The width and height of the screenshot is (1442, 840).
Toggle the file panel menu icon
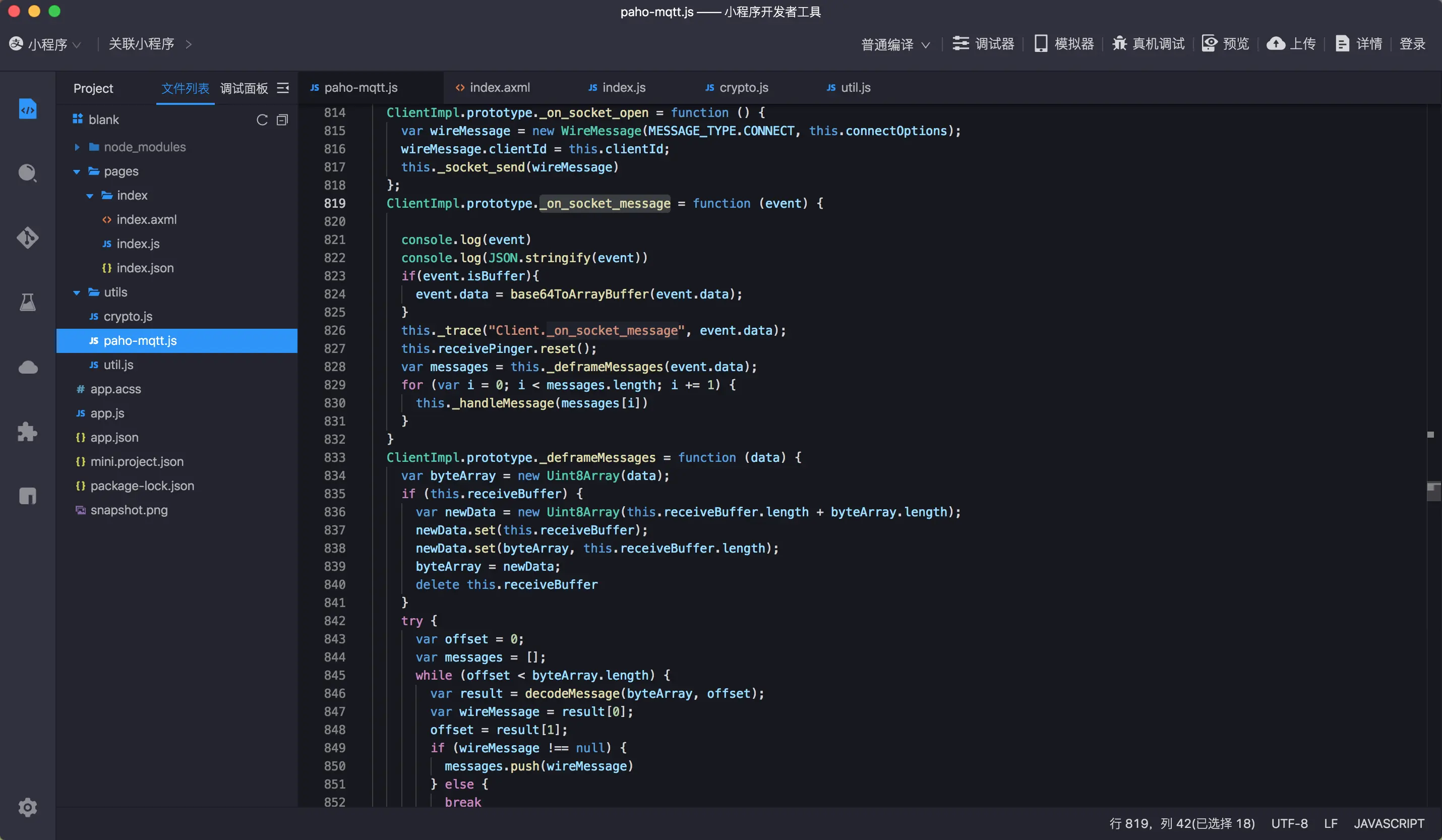click(283, 88)
